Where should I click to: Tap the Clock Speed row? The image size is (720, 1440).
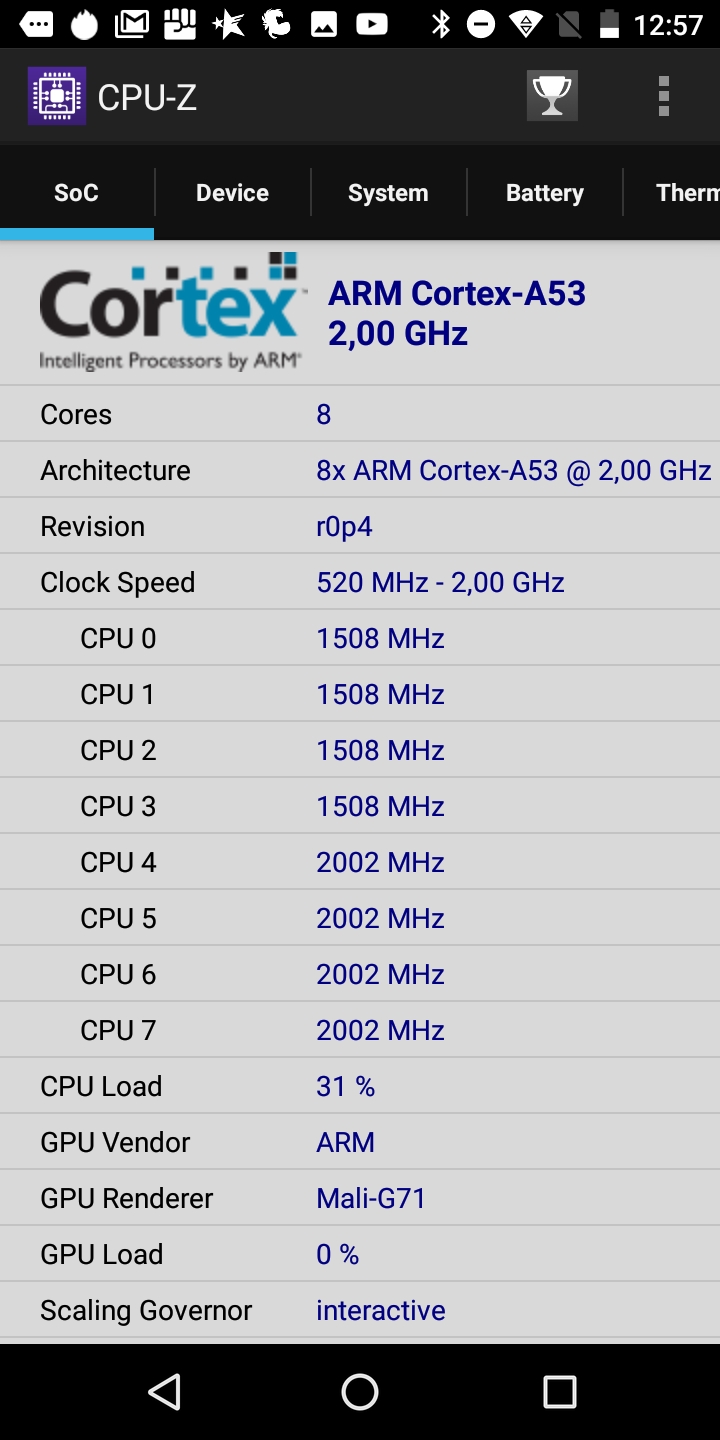pos(360,582)
